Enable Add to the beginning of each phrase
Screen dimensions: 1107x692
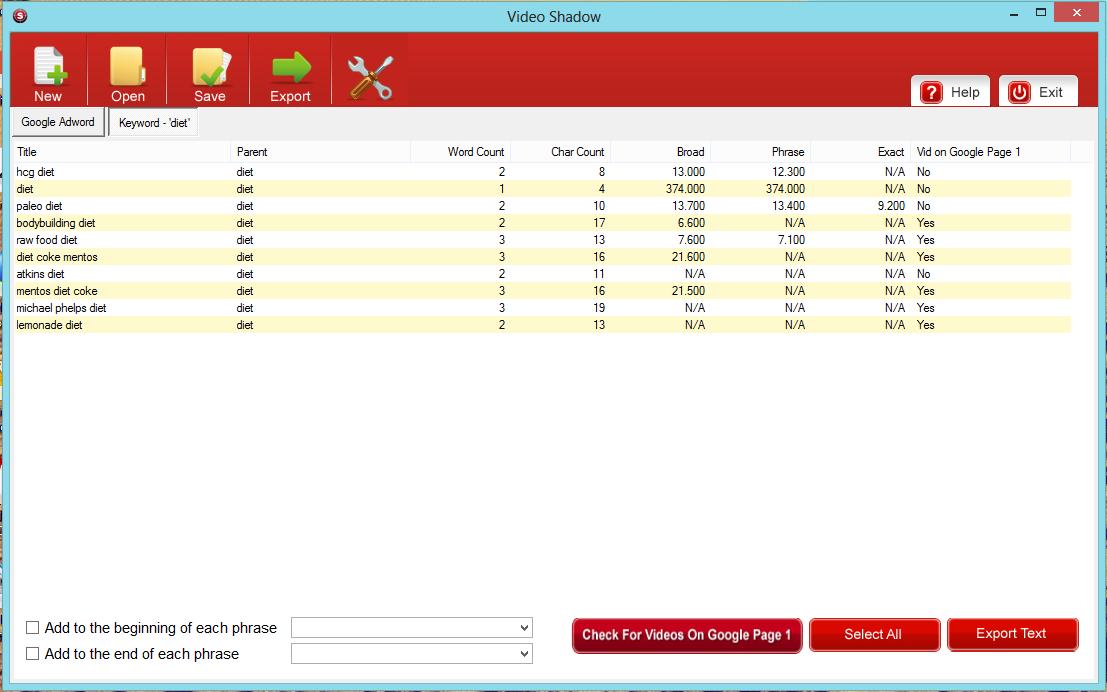32,628
